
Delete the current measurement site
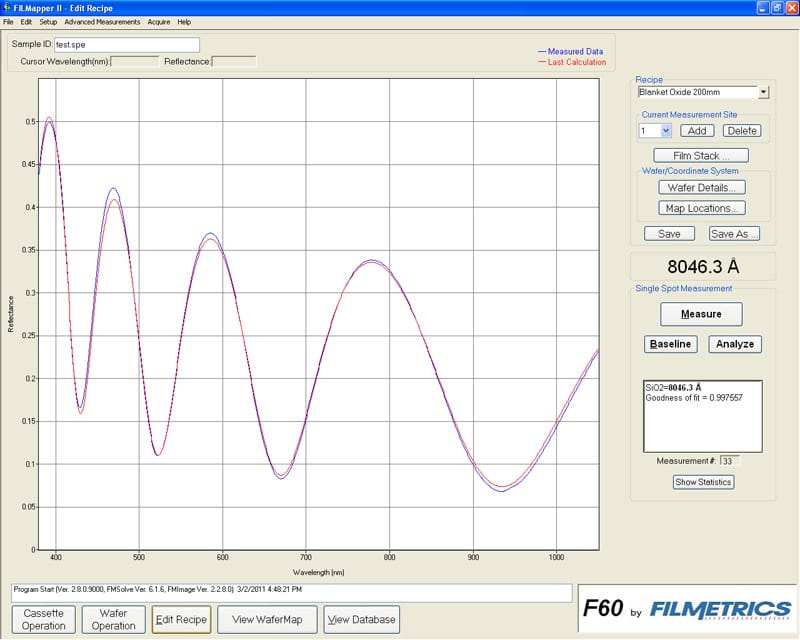click(x=741, y=131)
